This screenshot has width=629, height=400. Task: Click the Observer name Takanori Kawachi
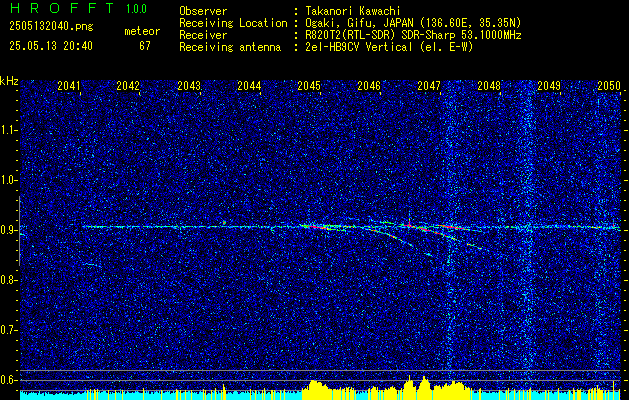tap(352, 11)
